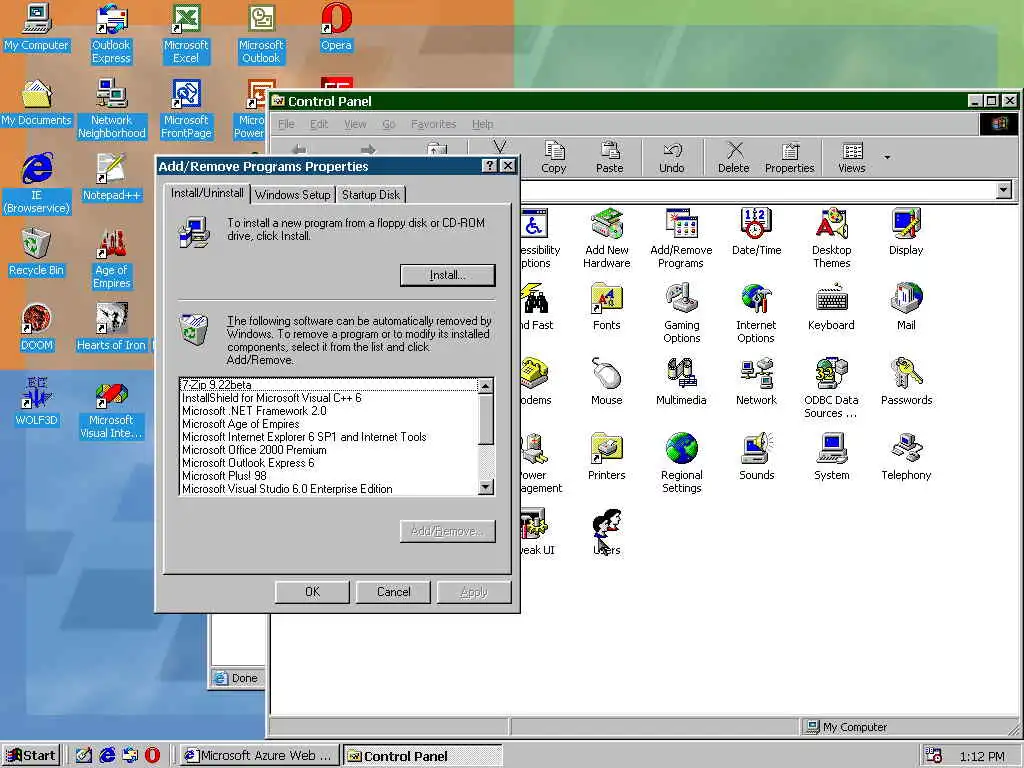Screen dimensions: 1024x768
Task: Select Microsoft .NET Framework 2.0 entry
Action: point(329,411)
